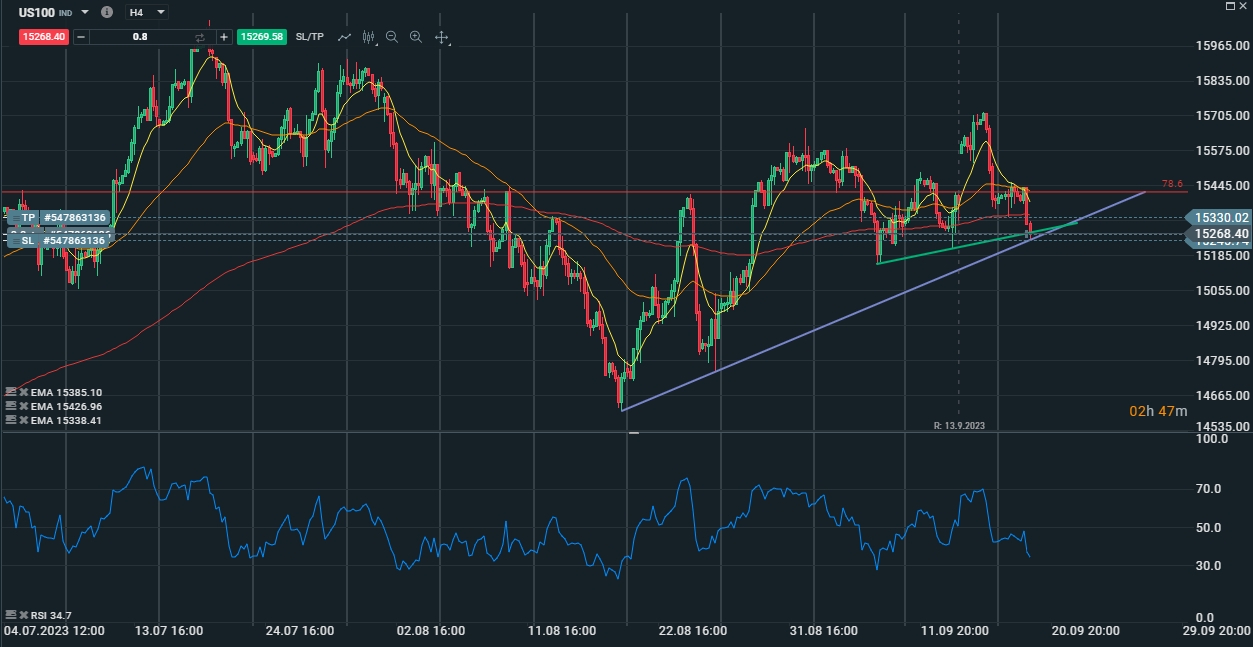The height and width of the screenshot is (647, 1253).
Task: Expand the US100 instrument dropdown
Action: (84, 12)
